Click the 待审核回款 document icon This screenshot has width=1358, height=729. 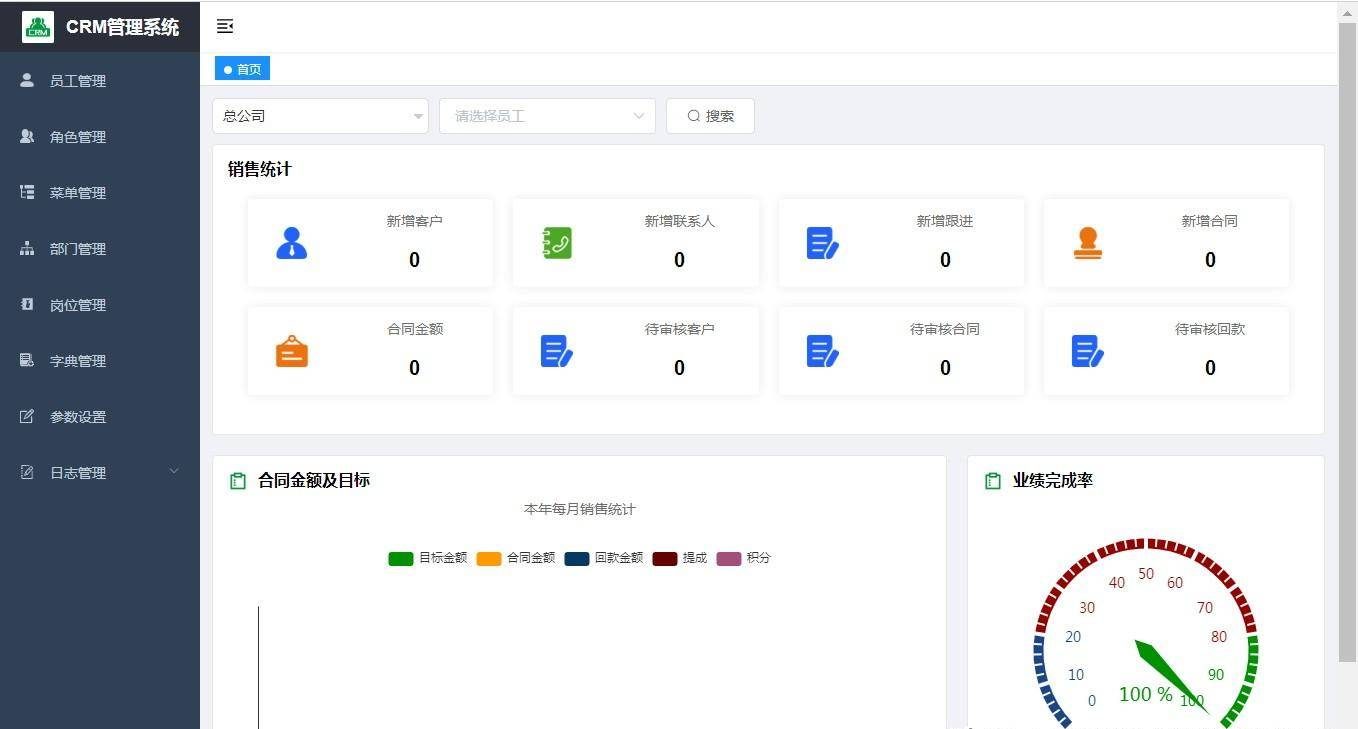pos(1087,351)
